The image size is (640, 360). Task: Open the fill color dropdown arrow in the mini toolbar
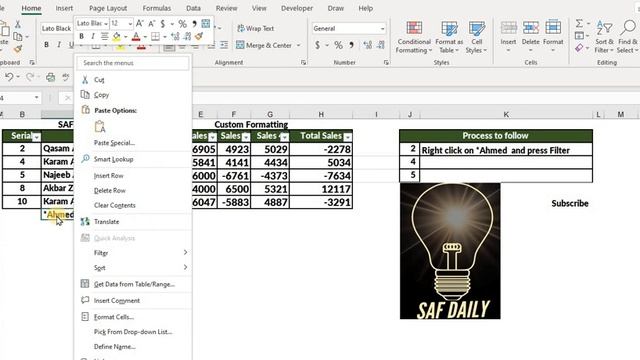125,37
